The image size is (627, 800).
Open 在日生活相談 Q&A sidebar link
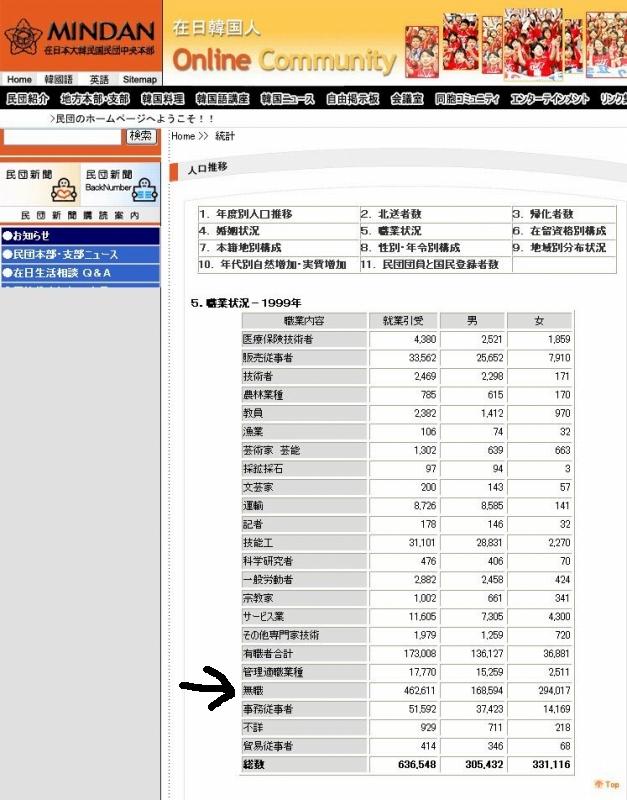56,272
